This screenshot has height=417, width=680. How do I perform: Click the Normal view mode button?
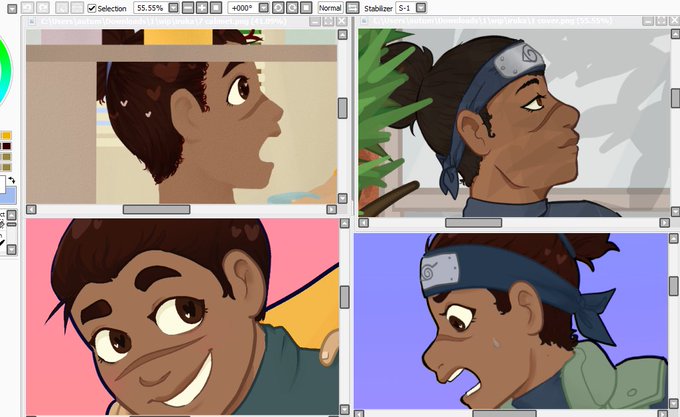pyautogui.click(x=330, y=8)
